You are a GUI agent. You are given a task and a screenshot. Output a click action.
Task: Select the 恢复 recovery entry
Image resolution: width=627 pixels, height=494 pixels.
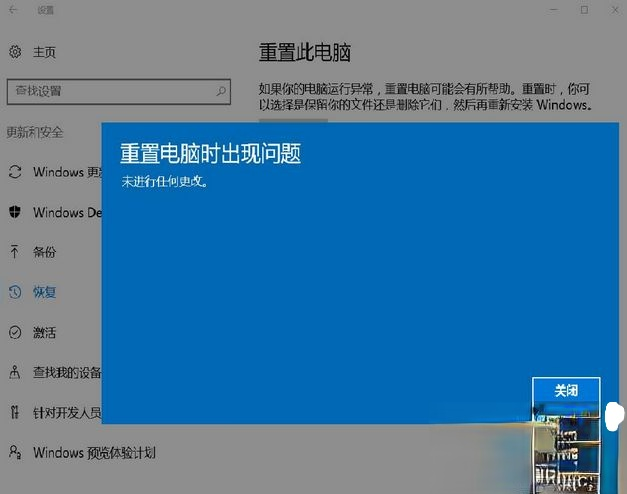click(x=44, y=292)
